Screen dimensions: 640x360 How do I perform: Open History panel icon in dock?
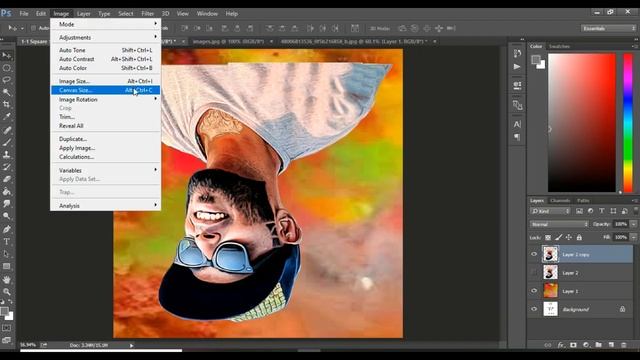click(x=517, y=53)
